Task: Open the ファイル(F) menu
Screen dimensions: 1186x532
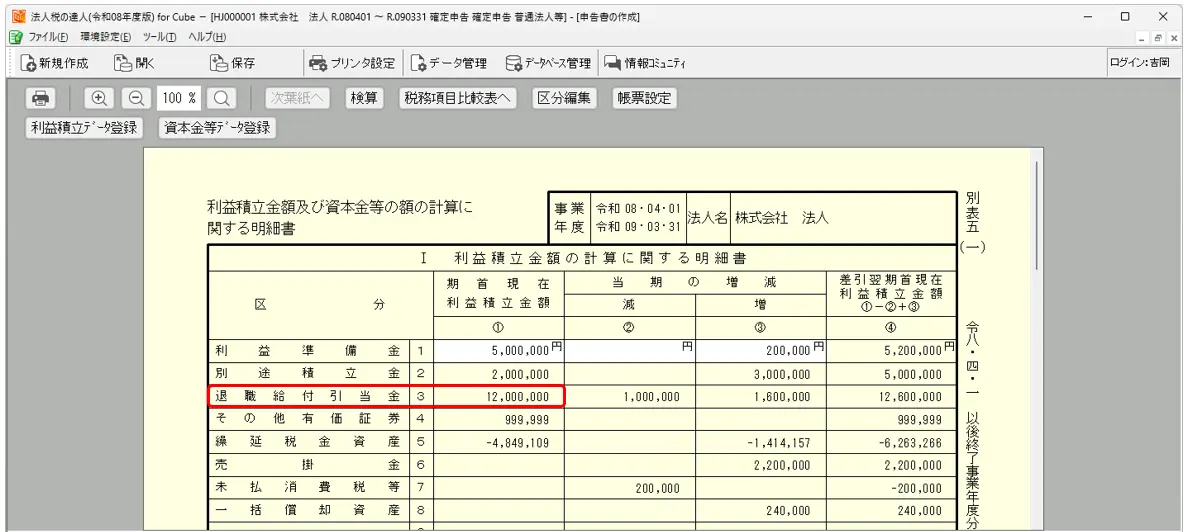Action: (48, 37)
